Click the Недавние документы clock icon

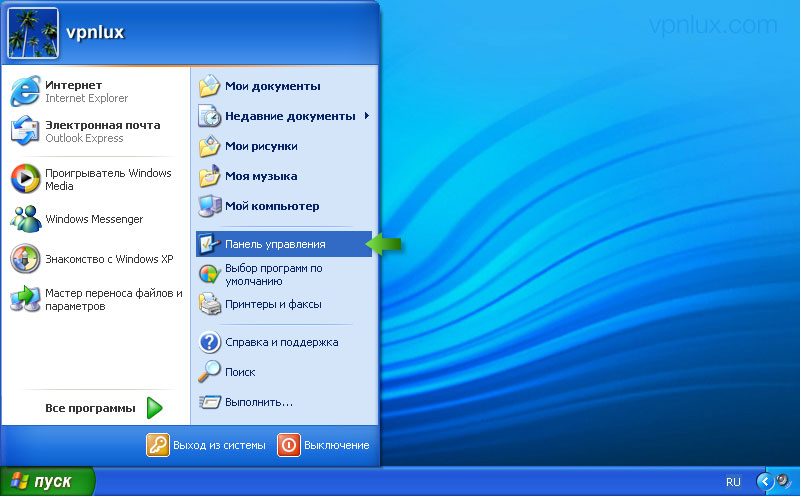tap(209, 116)
